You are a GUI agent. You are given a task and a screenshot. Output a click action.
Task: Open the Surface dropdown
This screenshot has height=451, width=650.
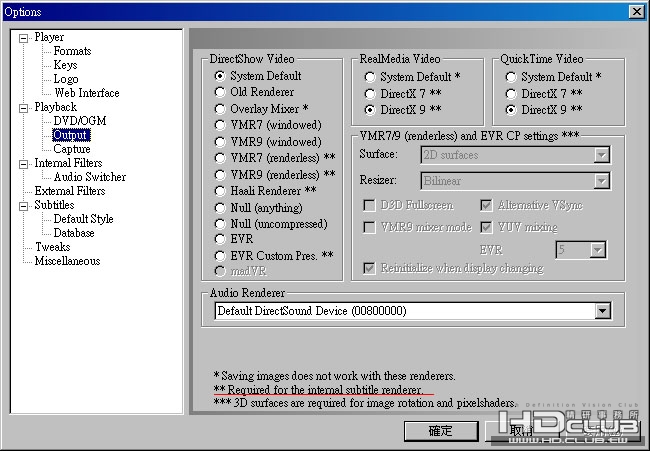coord(515,155)
